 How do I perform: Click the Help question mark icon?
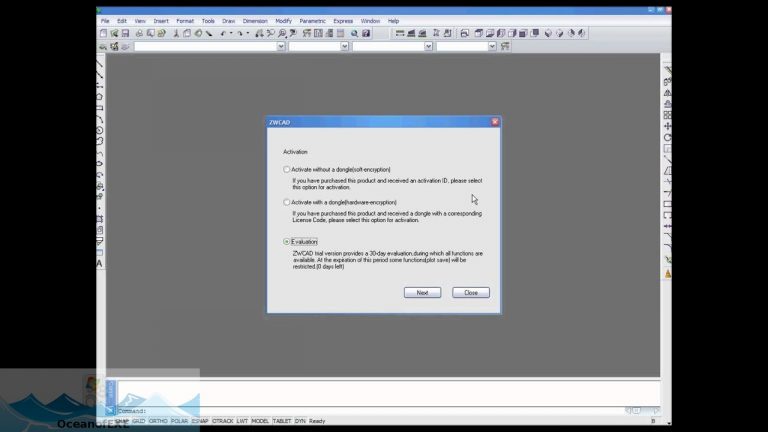(x=366, y=33)
